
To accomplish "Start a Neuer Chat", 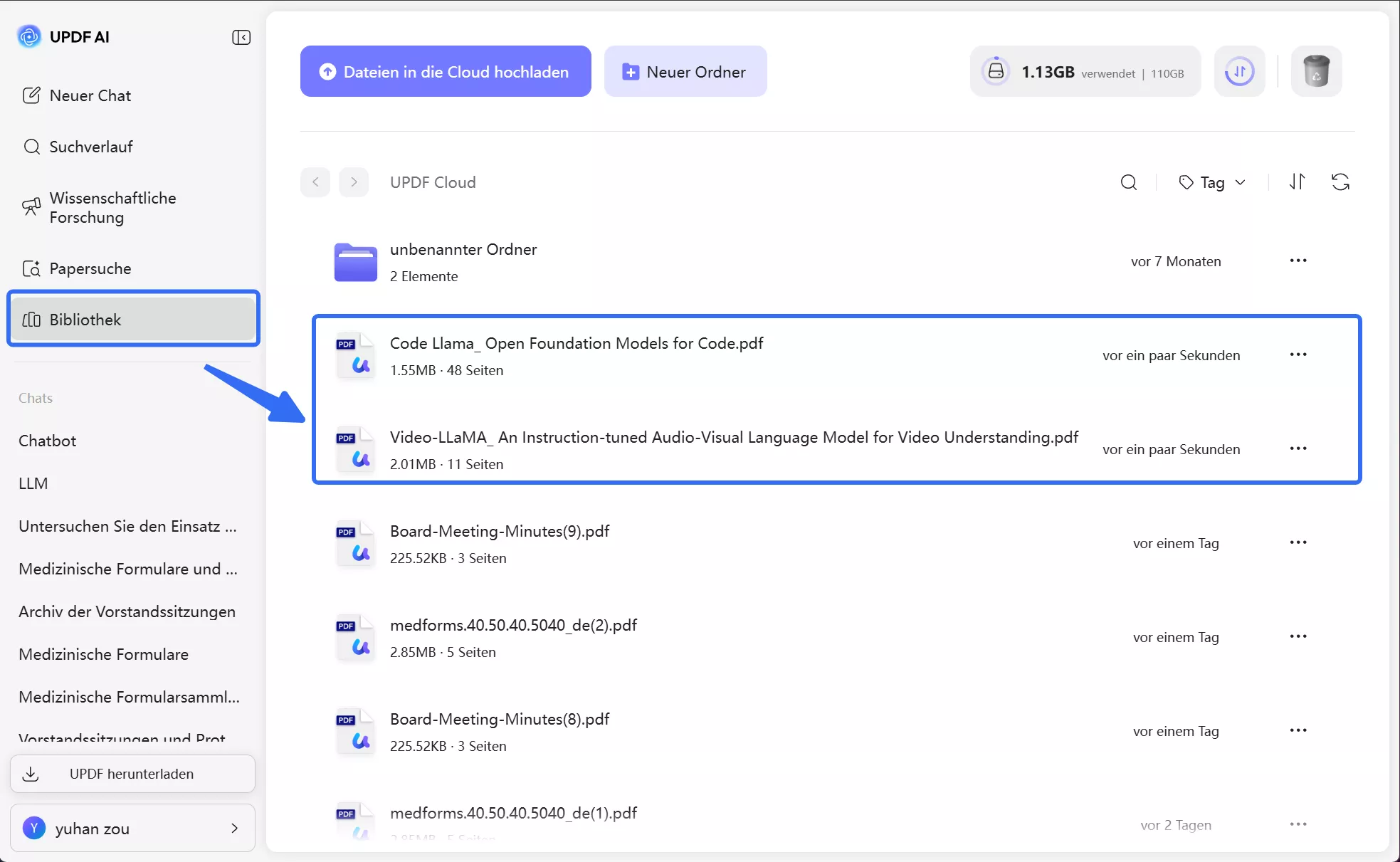I will tap(90, 95).
